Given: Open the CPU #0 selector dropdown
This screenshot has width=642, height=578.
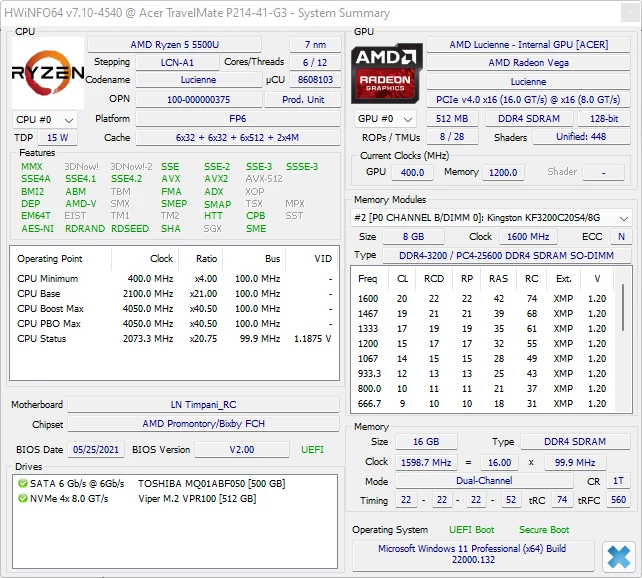Looking at the screenshot, I should point(45,120).
